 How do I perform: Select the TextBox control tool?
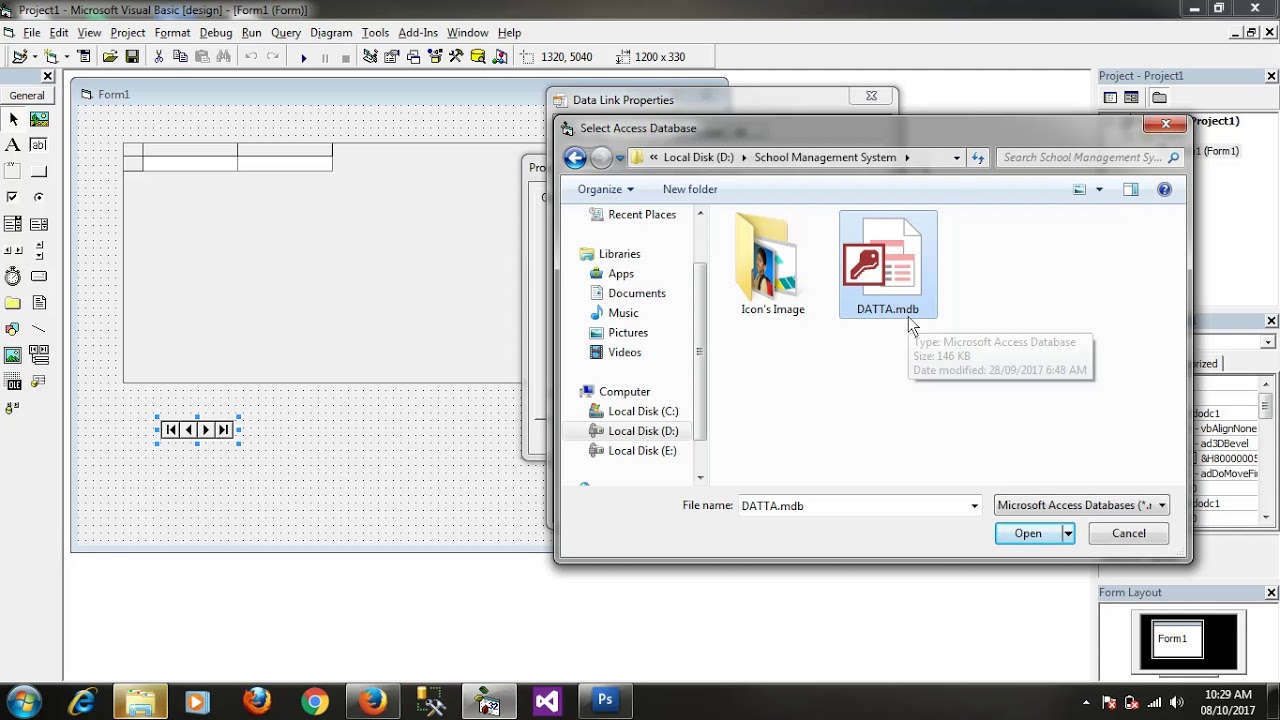tap(39, 145)
